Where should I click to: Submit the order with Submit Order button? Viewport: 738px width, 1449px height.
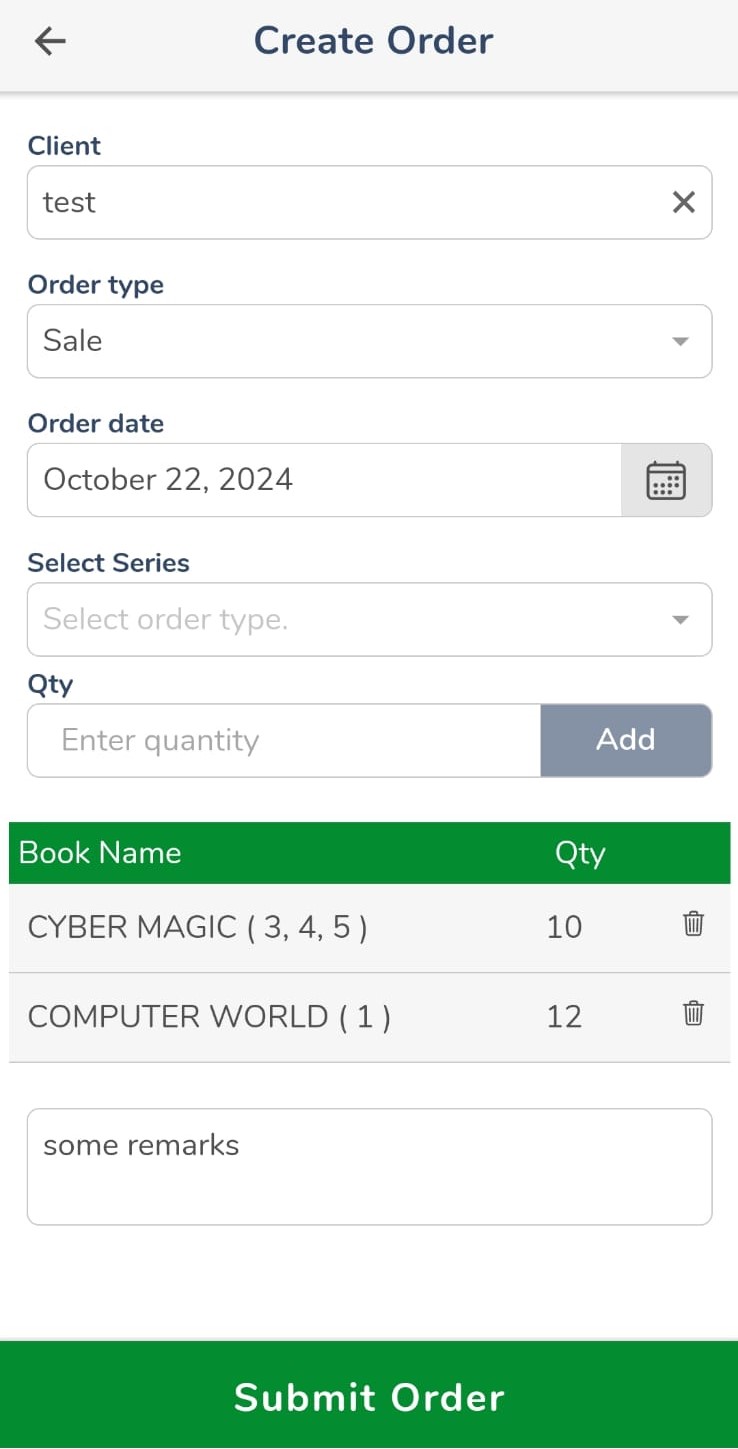tap(369, 1397)
